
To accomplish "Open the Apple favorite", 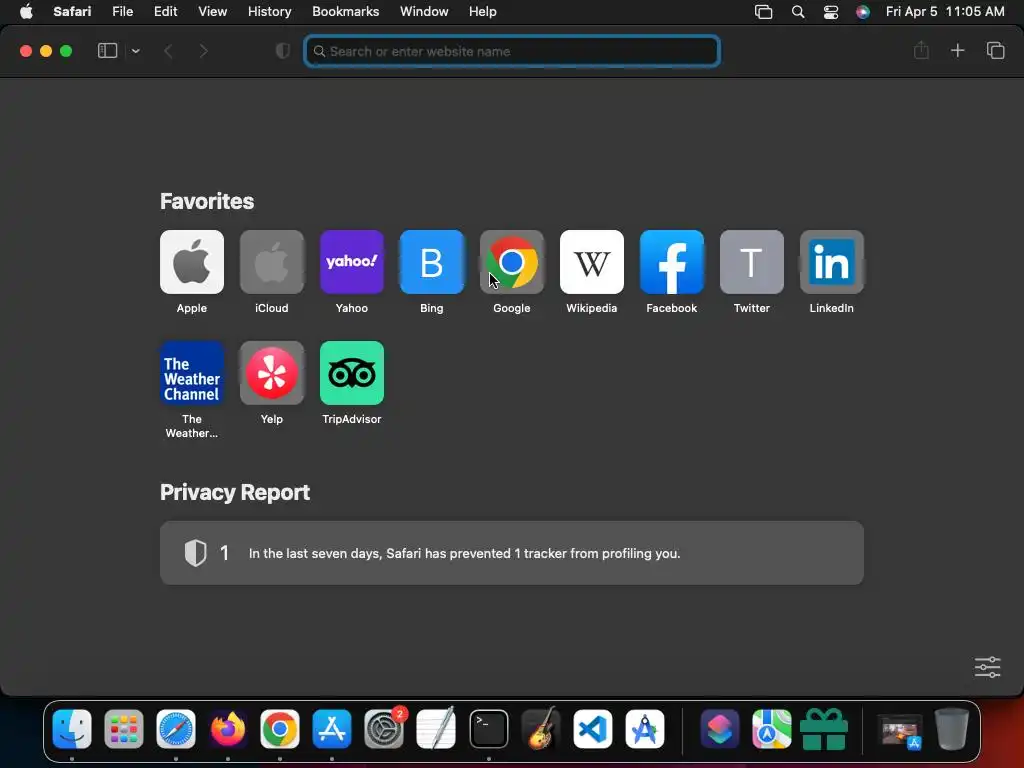I will (x=191, y=262).
